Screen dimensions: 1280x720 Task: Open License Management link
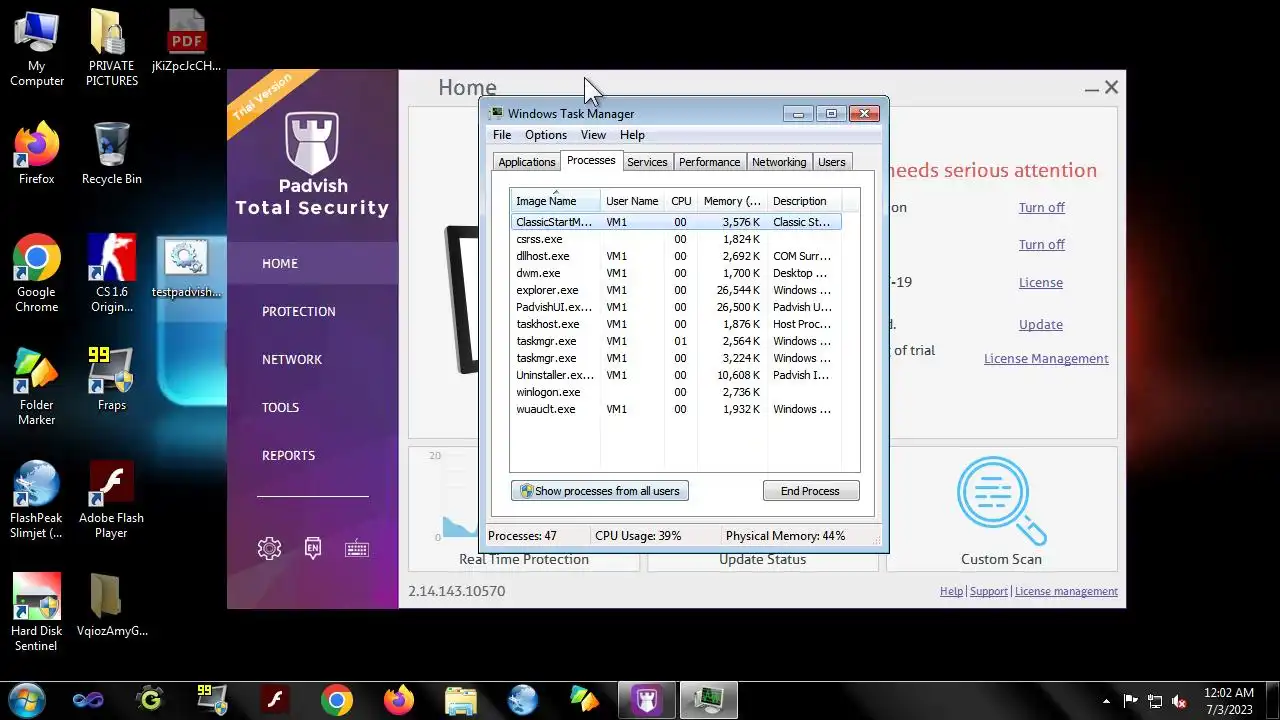1046,358
